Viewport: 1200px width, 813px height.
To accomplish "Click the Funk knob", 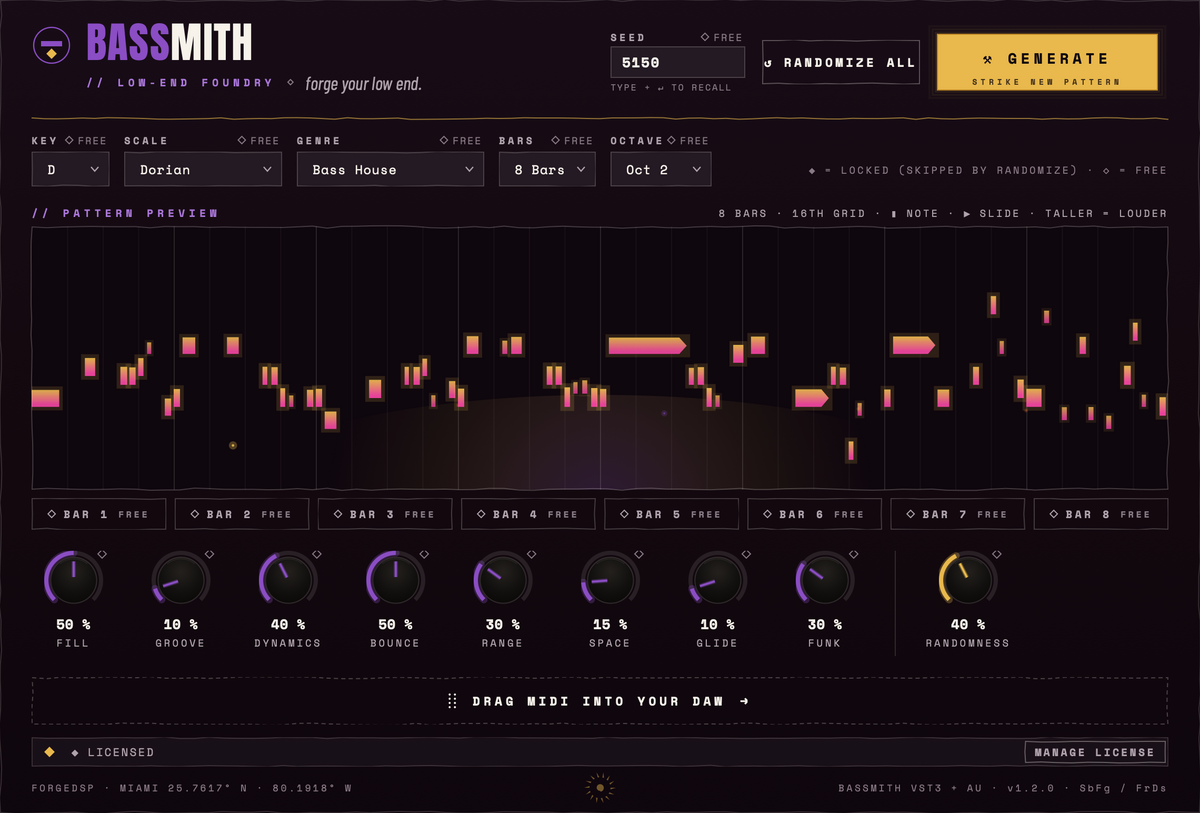I will pyautogui.click(x=824, y=579).
